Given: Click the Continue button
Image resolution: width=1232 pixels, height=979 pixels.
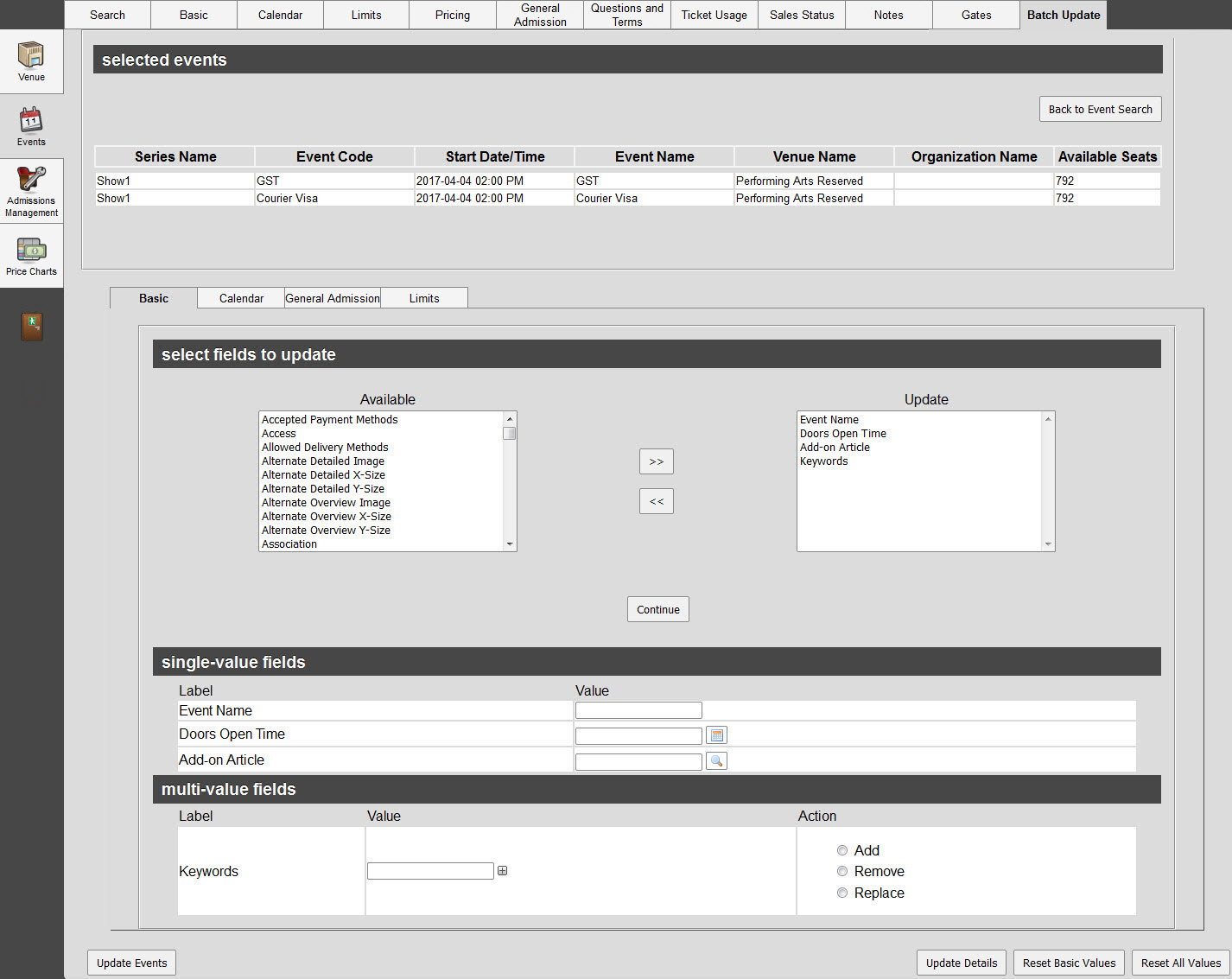Looking at the screenshot, I should 658,609.
